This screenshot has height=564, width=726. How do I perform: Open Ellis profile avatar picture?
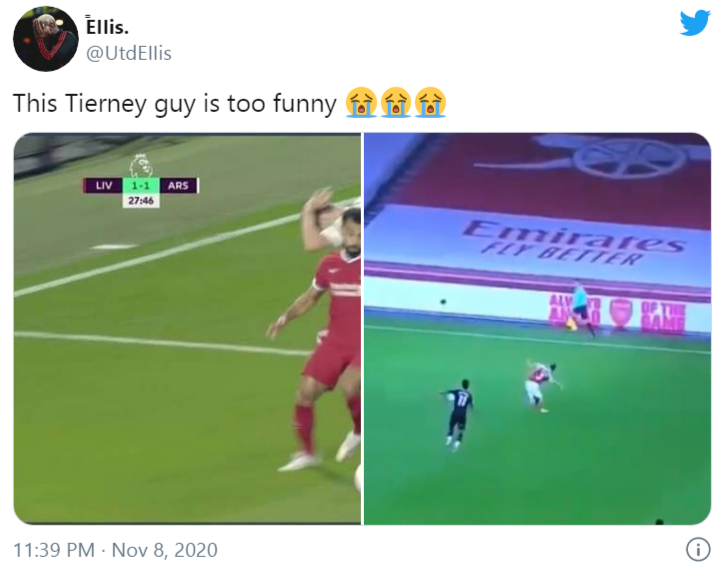click(46, 39)
